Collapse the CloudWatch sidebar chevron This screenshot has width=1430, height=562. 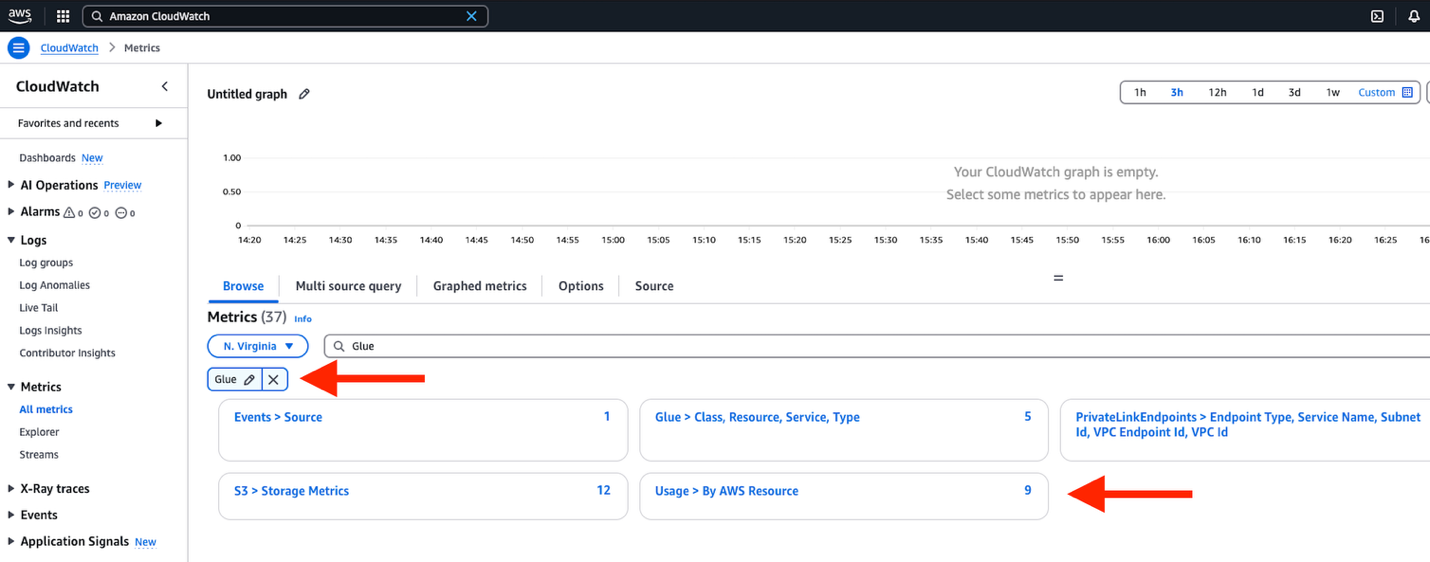point(165,87)
